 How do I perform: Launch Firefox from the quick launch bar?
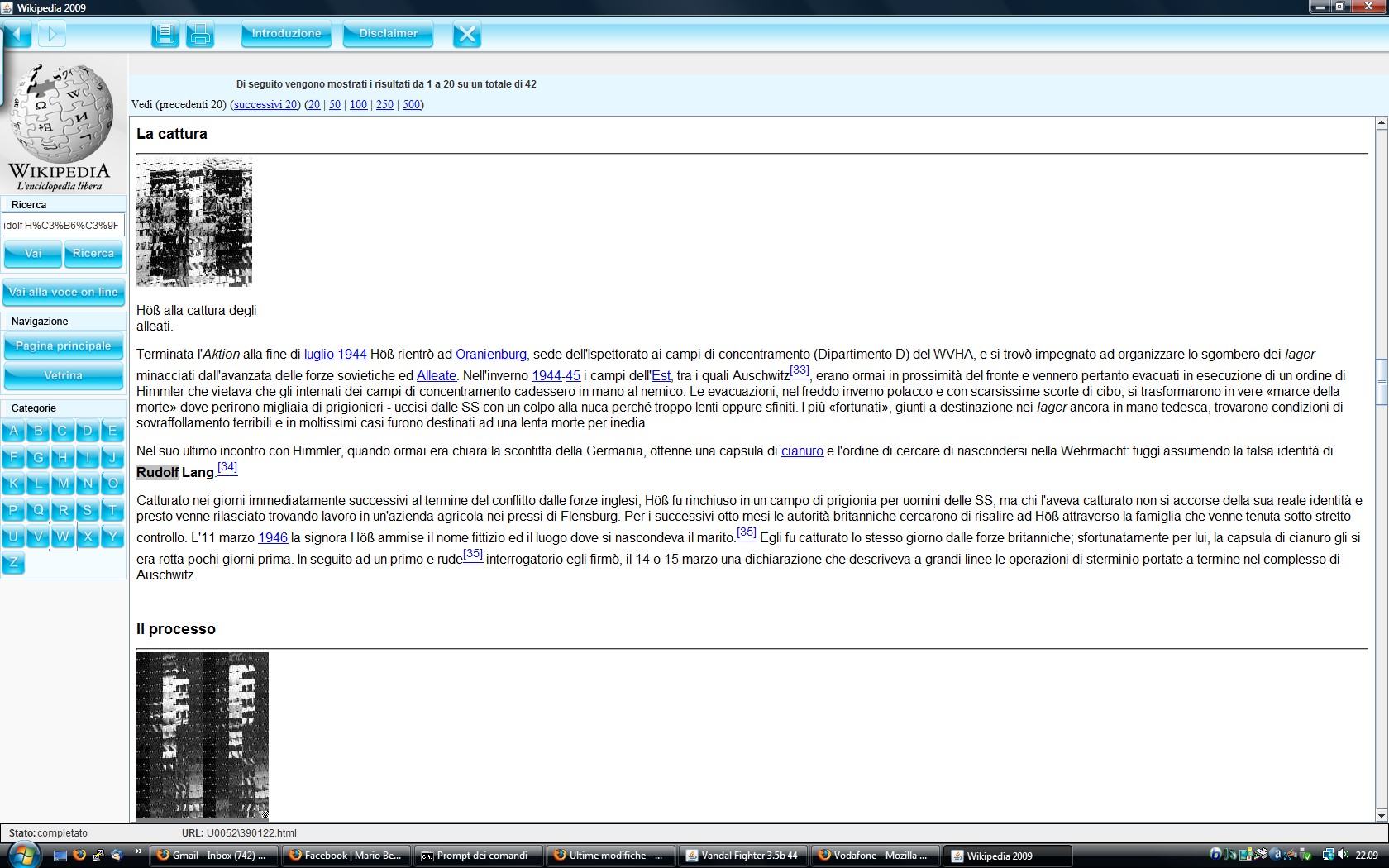click(79, 855)
